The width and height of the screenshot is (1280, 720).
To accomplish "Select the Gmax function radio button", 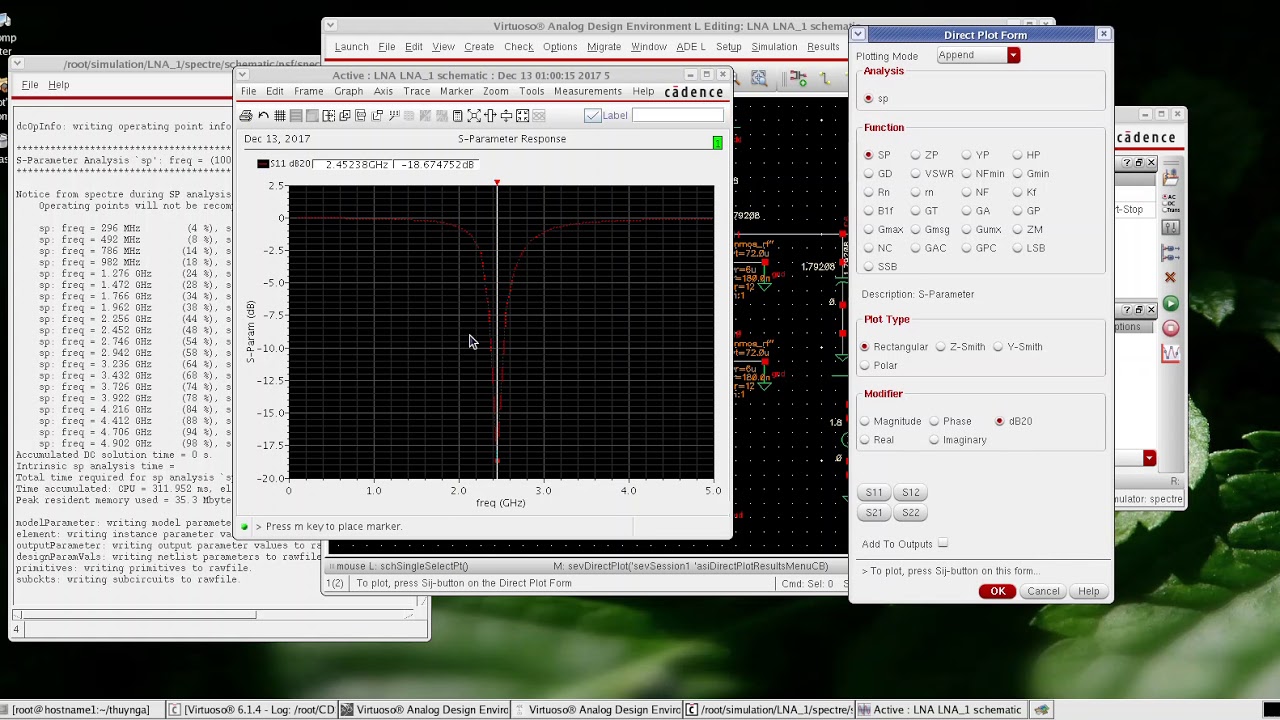I will [x=868, y=230].
